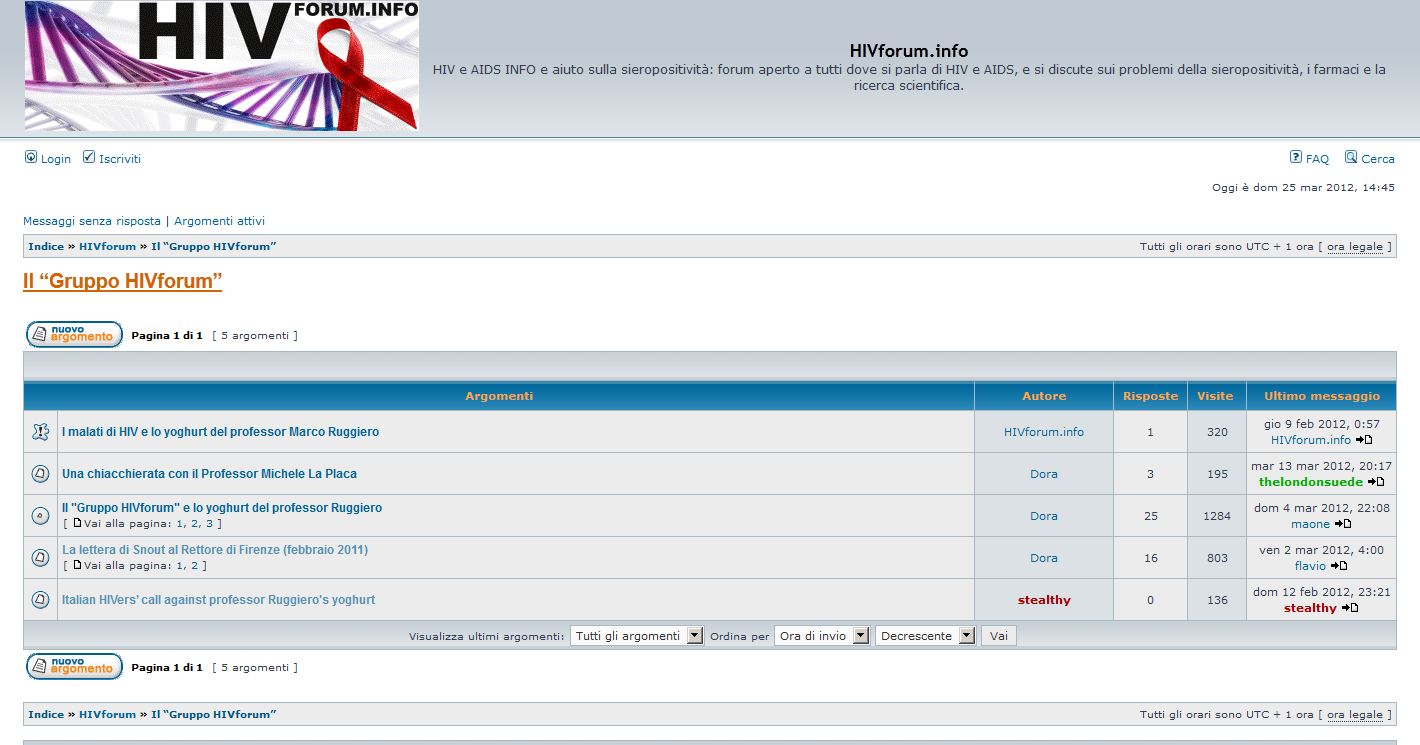1420x745 pixels.
Task: Click the Iscriviti register icon
Action: pos(89,158)
